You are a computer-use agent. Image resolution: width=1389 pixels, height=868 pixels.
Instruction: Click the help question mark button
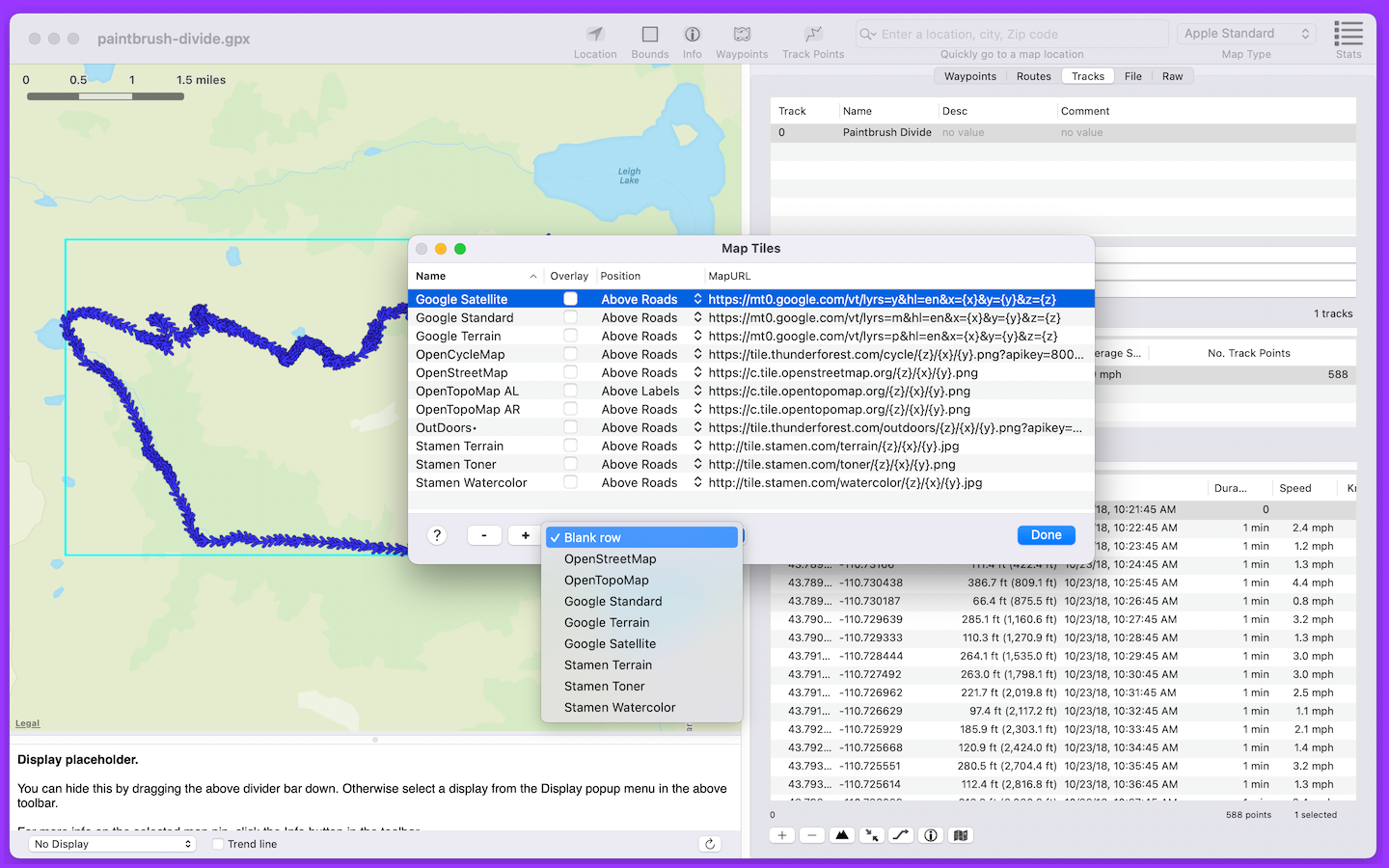437,535
